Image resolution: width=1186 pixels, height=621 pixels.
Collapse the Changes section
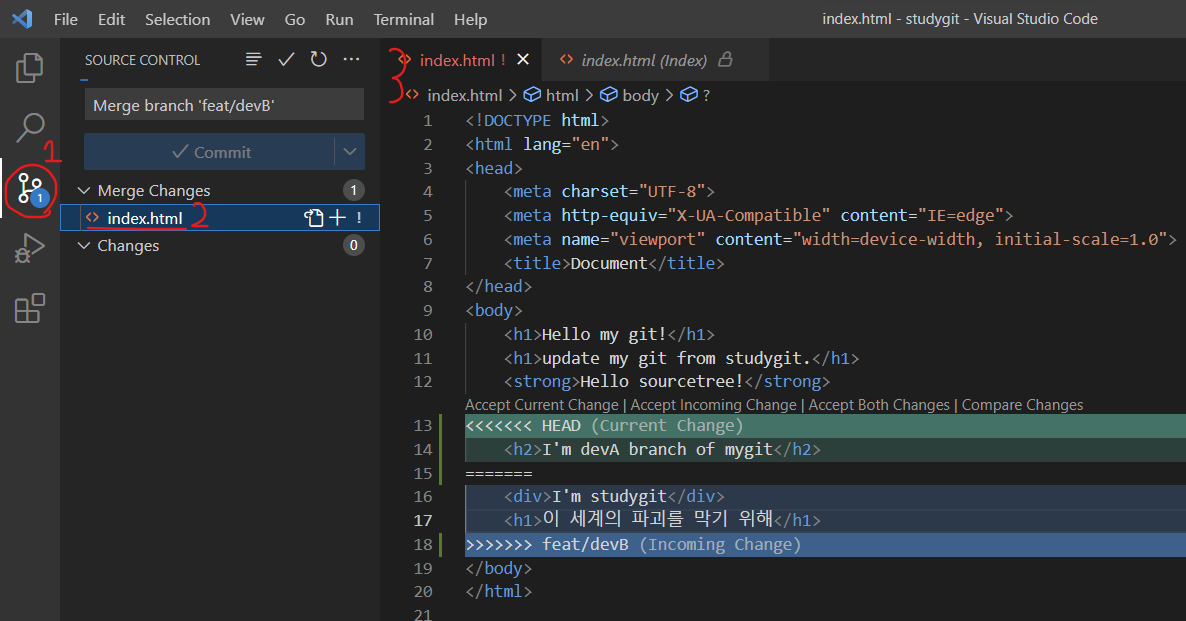(x=84, y=246)
